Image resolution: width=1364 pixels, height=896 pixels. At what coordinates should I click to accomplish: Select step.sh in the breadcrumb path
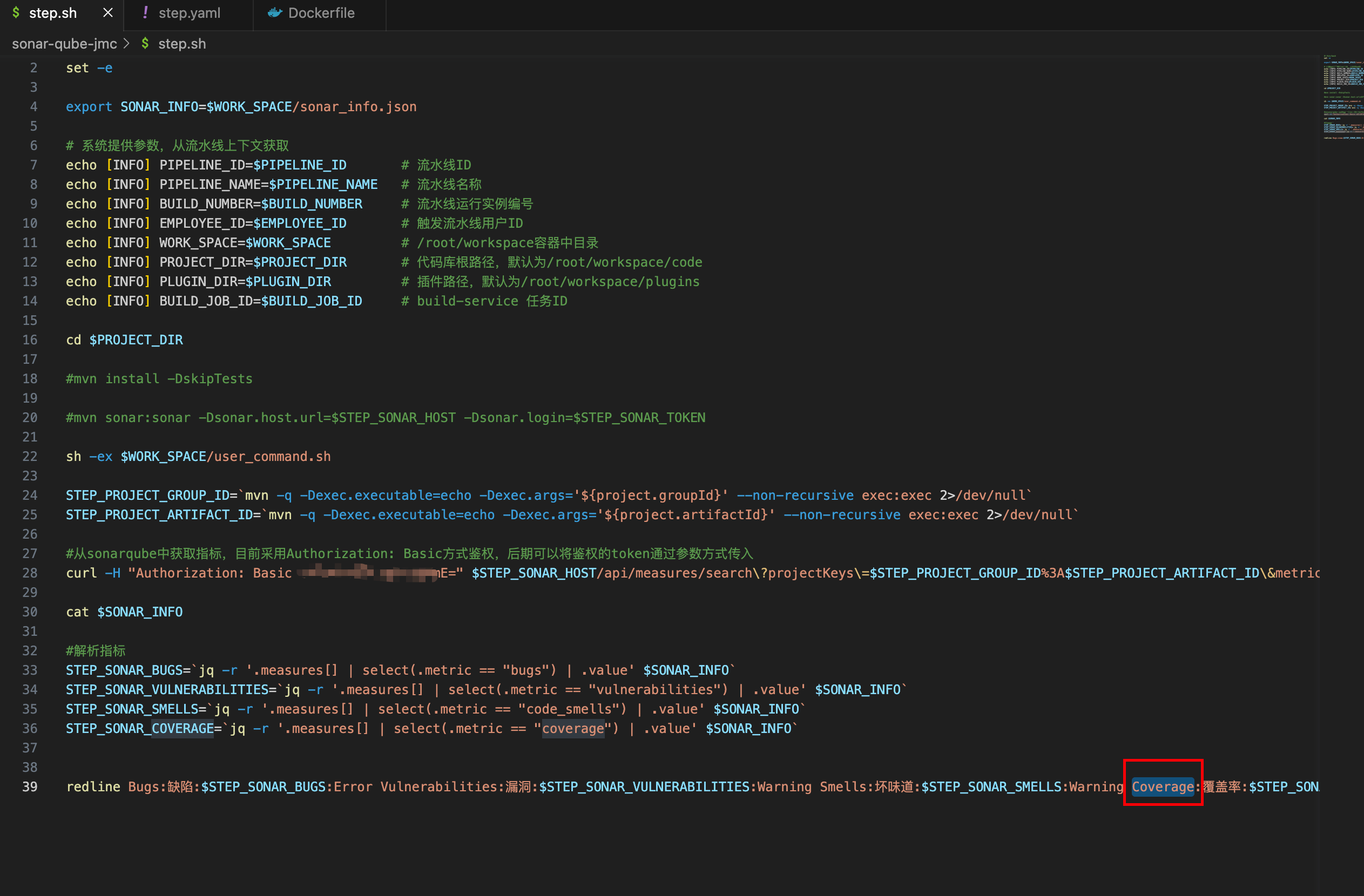click(181, 44)
